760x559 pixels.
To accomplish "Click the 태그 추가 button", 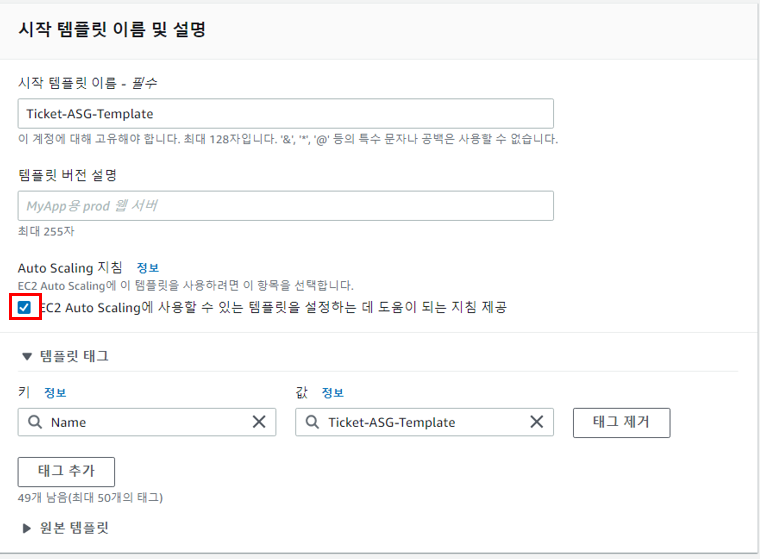I will click(66, 471).
